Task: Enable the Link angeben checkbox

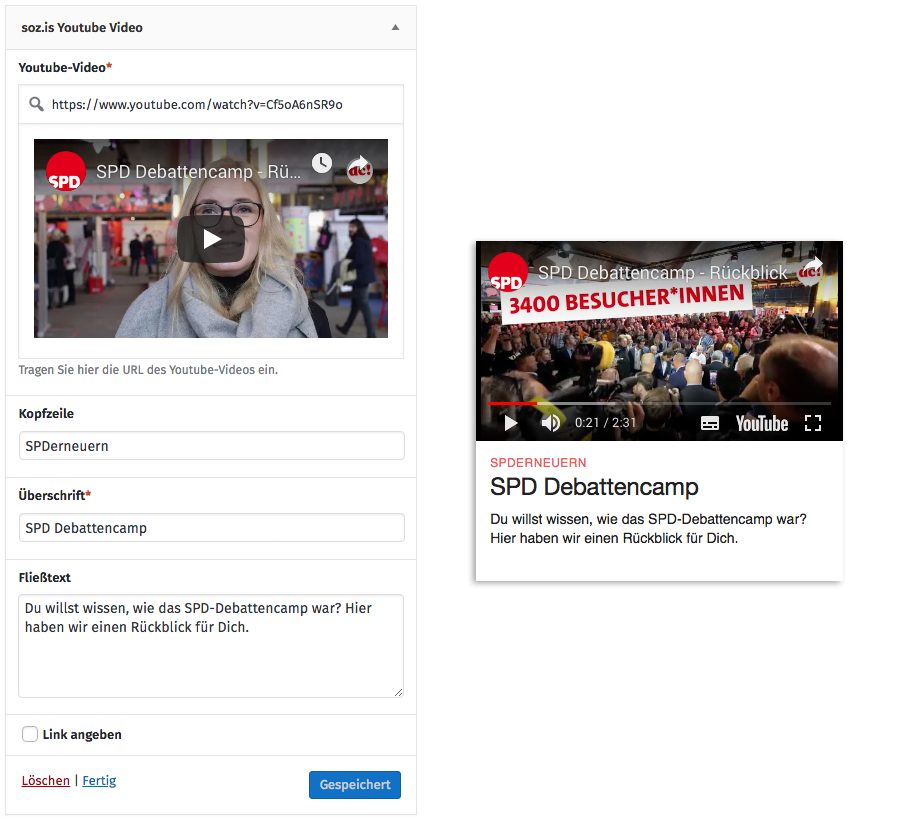Action: click(x=30, y=734)
